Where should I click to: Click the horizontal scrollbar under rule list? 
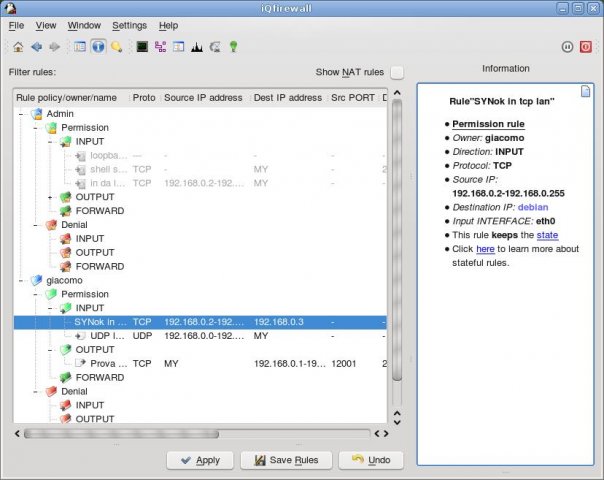pyautogui.click(x=197, y=434)
